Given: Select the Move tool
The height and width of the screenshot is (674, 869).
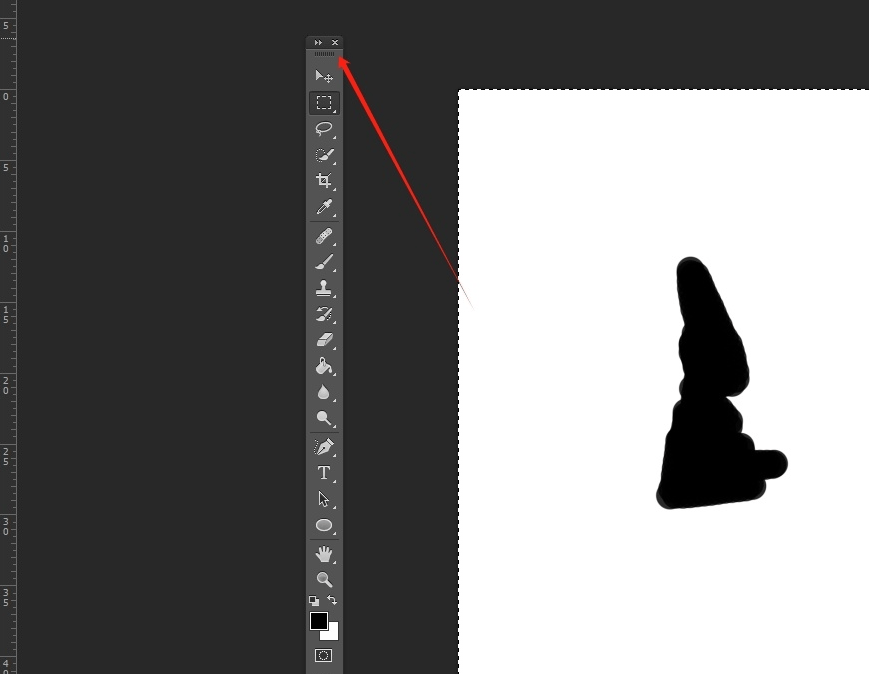Looking at the screenshot, I should [324, 77].
